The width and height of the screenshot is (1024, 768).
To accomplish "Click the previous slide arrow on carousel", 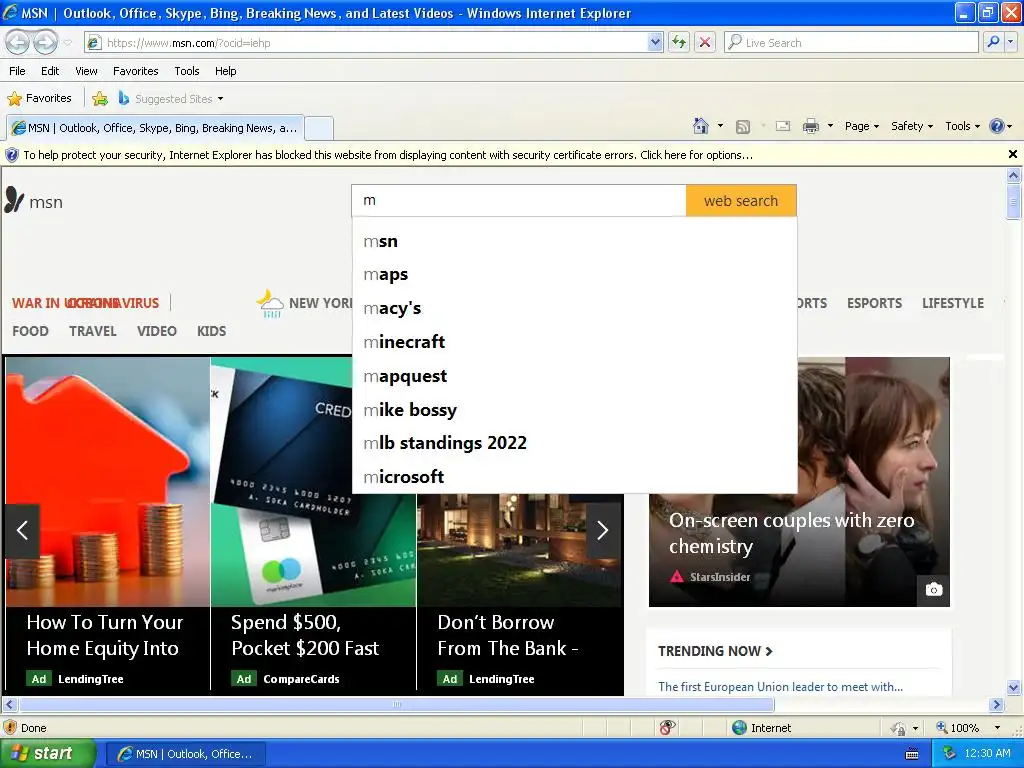I will [22, 530].
